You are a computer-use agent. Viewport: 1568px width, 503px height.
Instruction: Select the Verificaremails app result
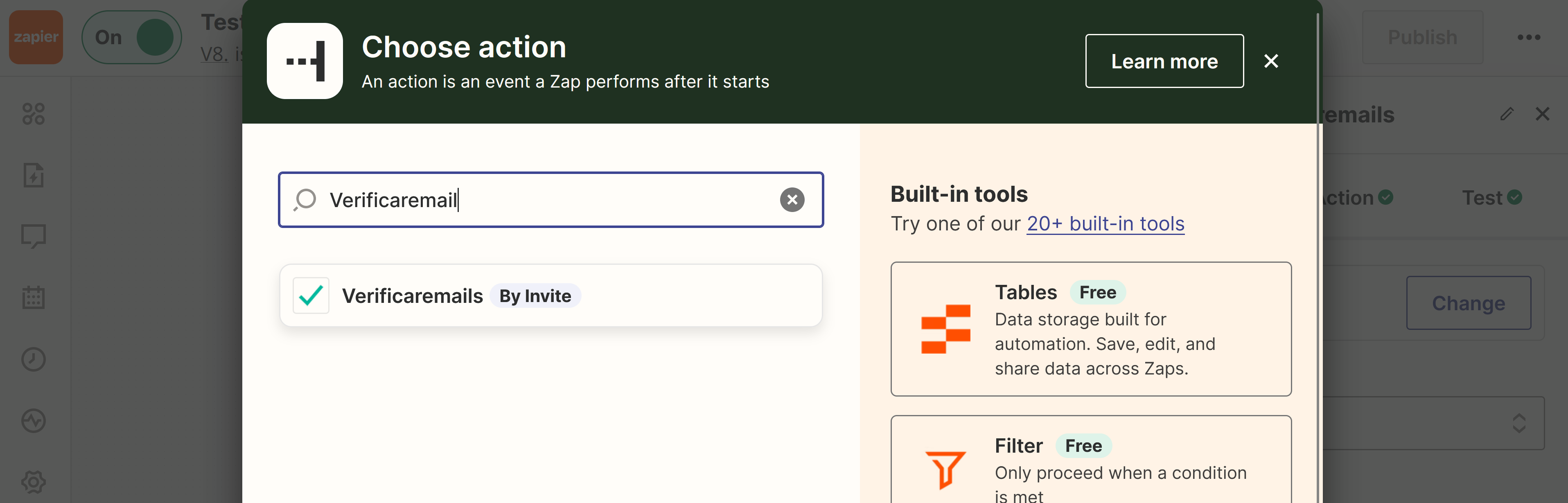[x=551, y=295]
